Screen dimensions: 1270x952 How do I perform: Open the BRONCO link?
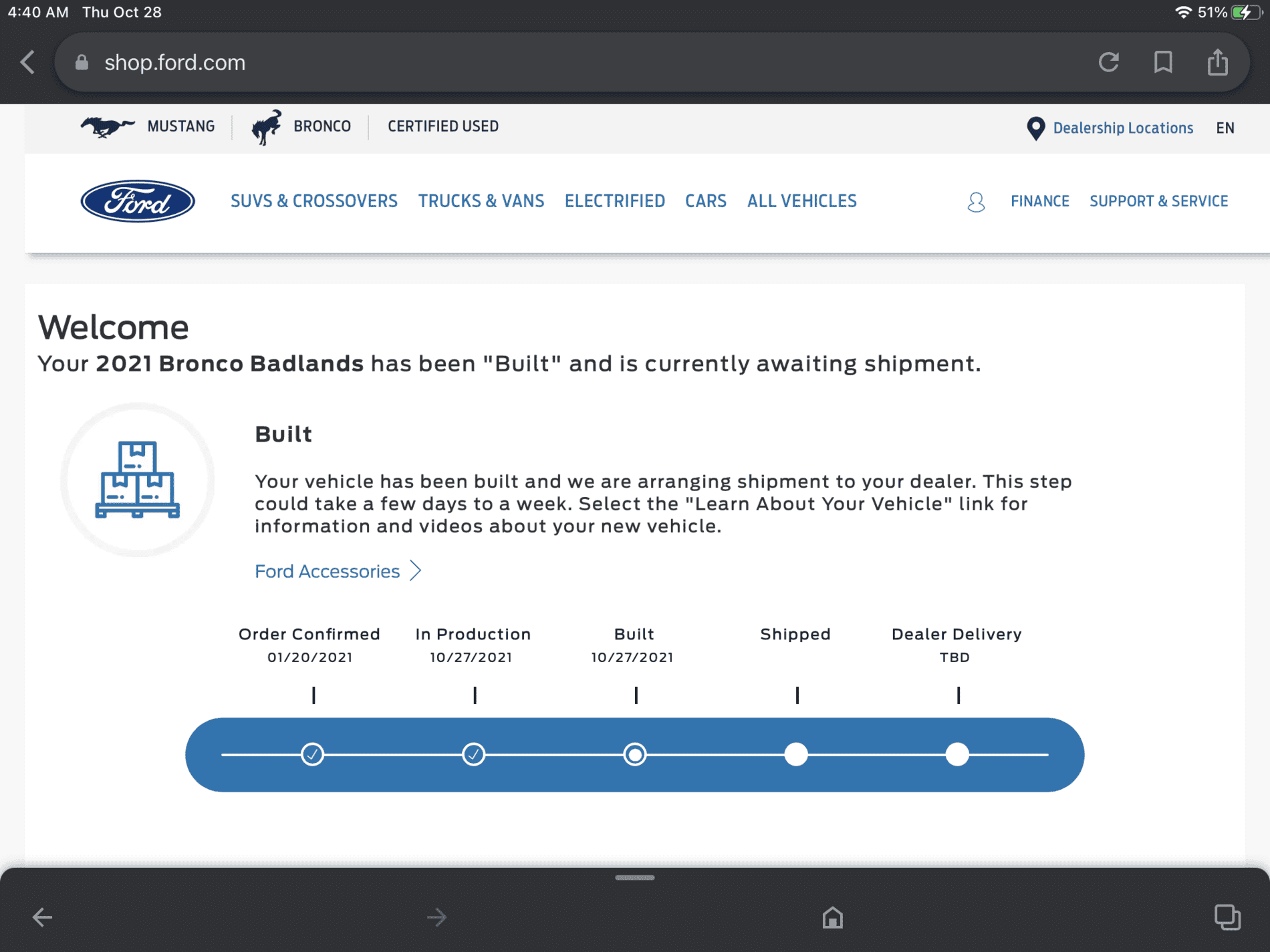tap(322, 126)
